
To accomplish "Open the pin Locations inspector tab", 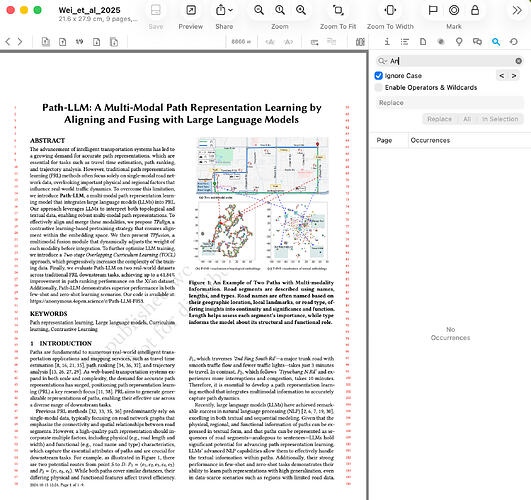I will click(x=459, y=42).
